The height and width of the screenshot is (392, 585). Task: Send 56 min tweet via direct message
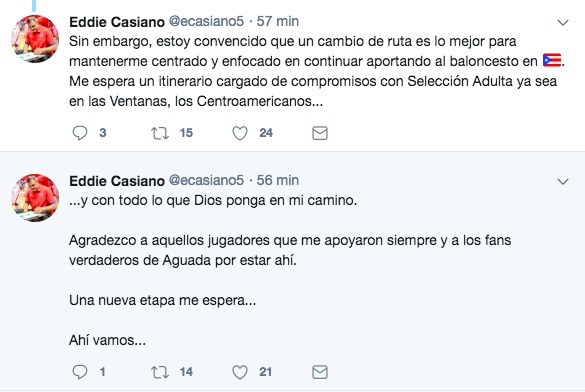320,372
